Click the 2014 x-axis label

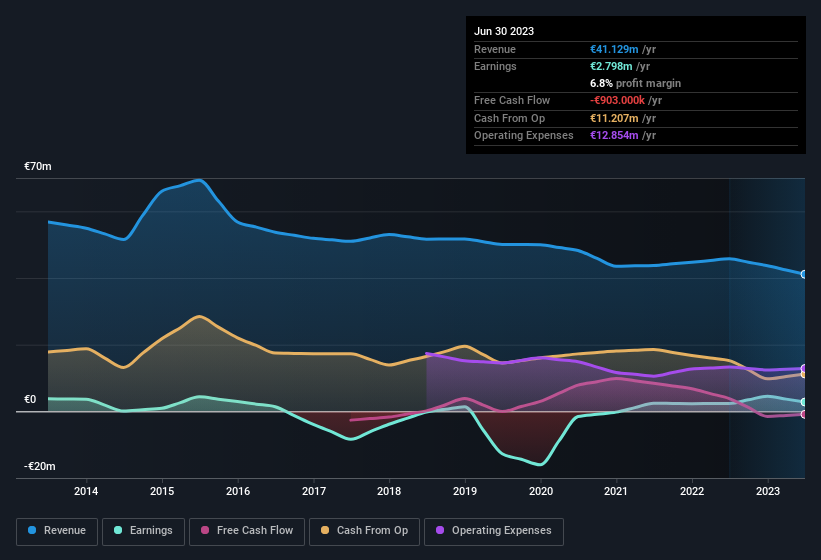click(86, 491)
